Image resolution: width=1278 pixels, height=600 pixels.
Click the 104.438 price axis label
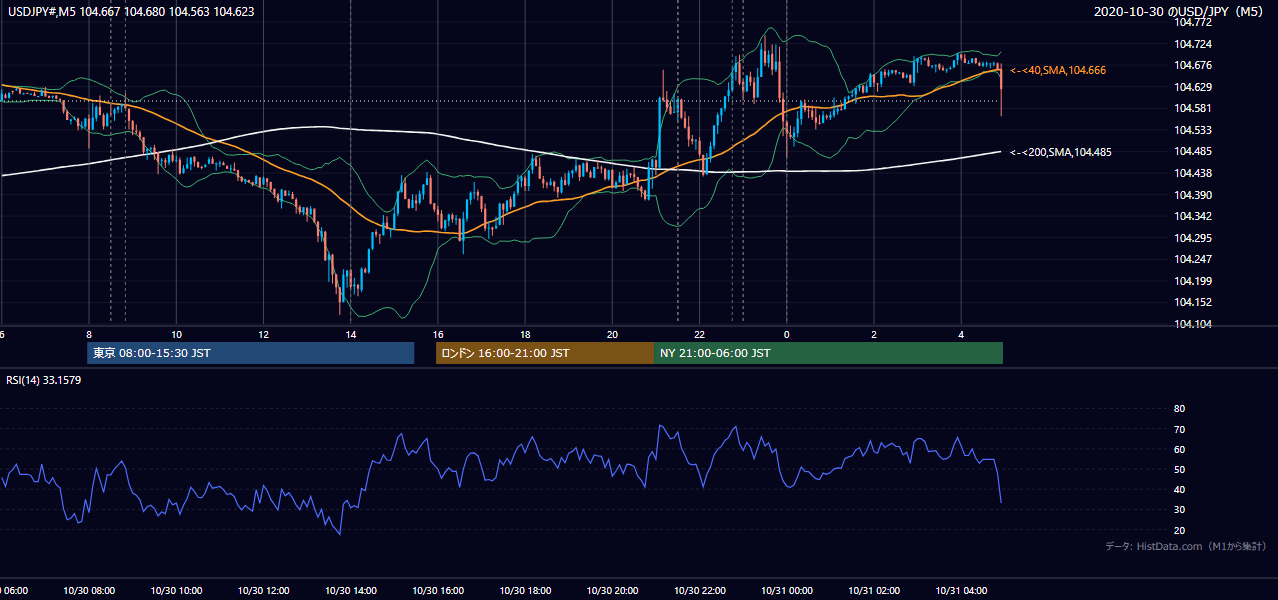pos(1194,173)
